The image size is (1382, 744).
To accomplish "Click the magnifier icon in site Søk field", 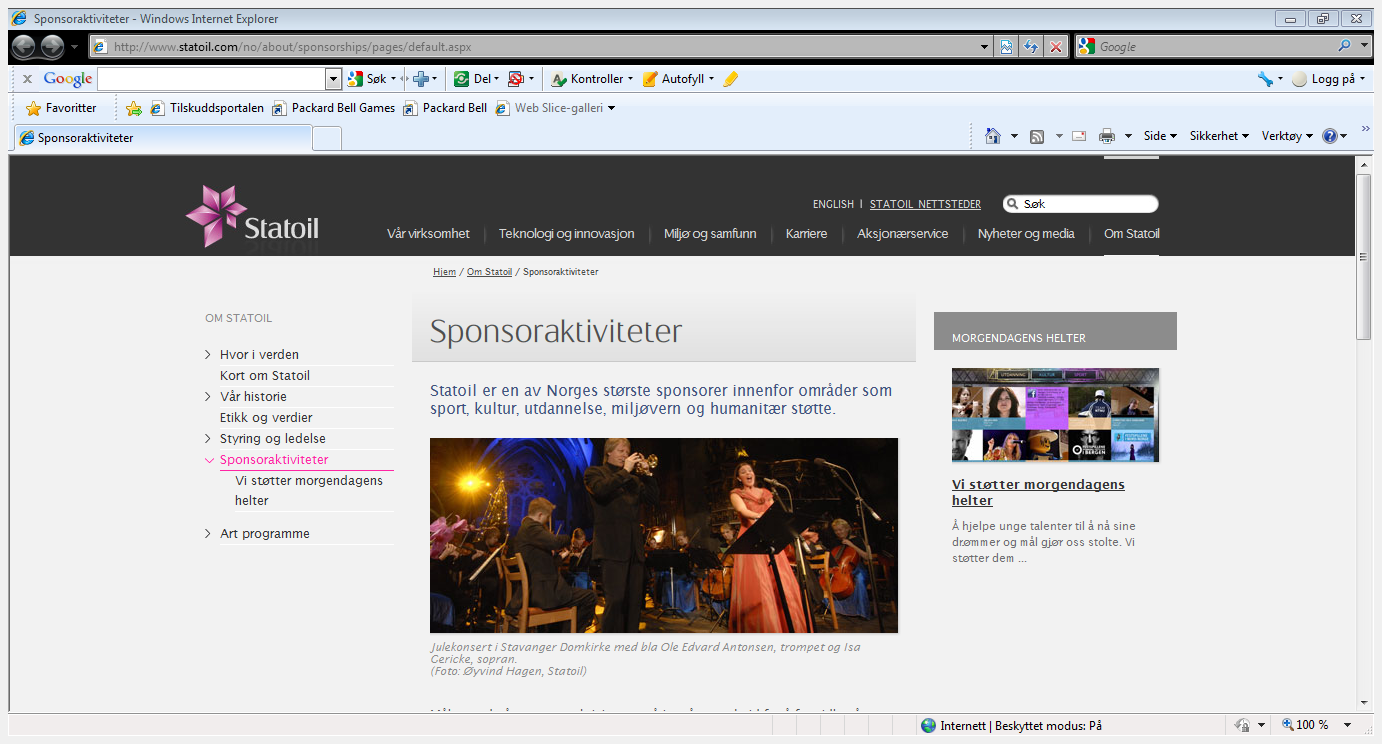I will (x=1013, y=204).
